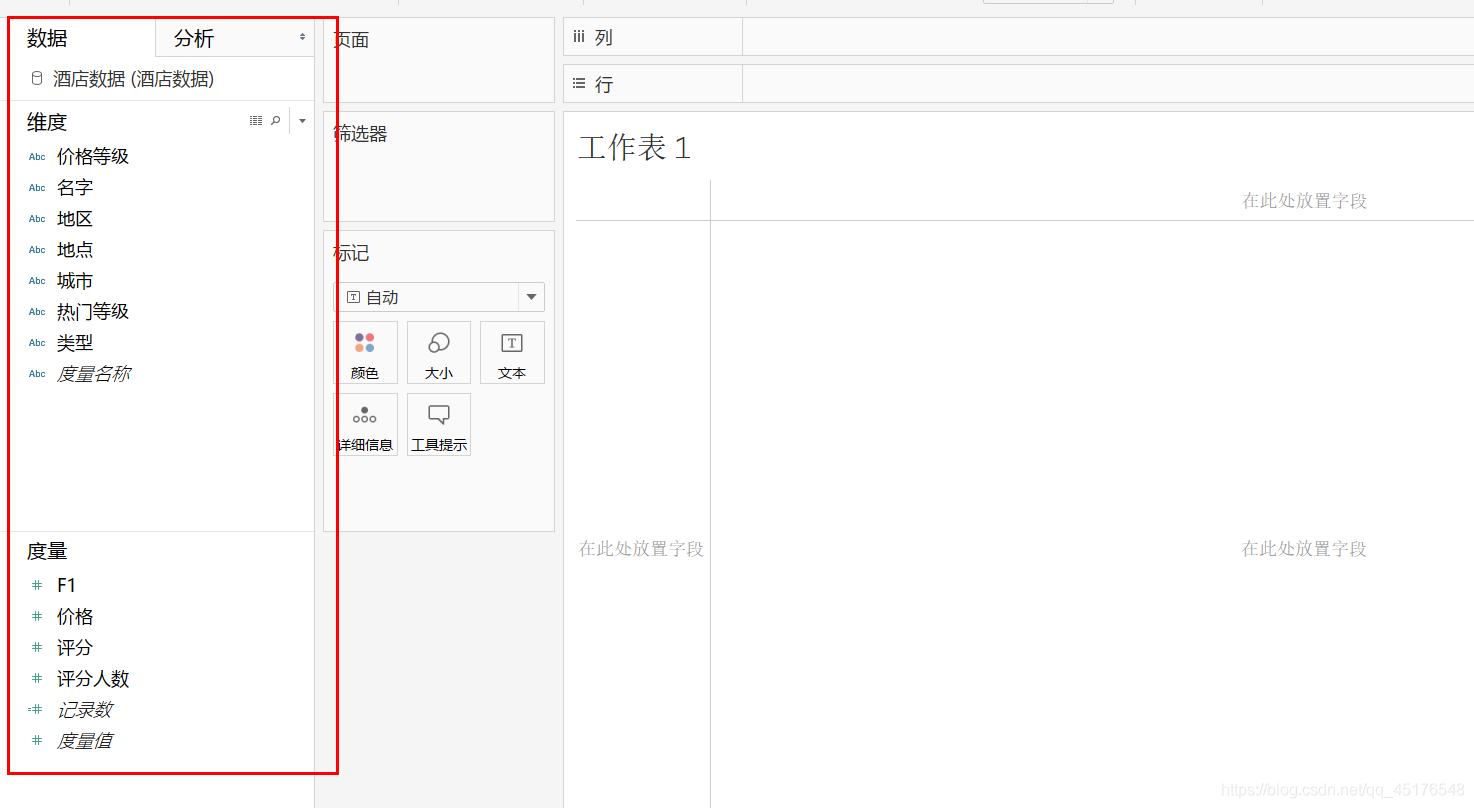Select the 评分 measure field
1474x808 pixels.
(75, 647)
